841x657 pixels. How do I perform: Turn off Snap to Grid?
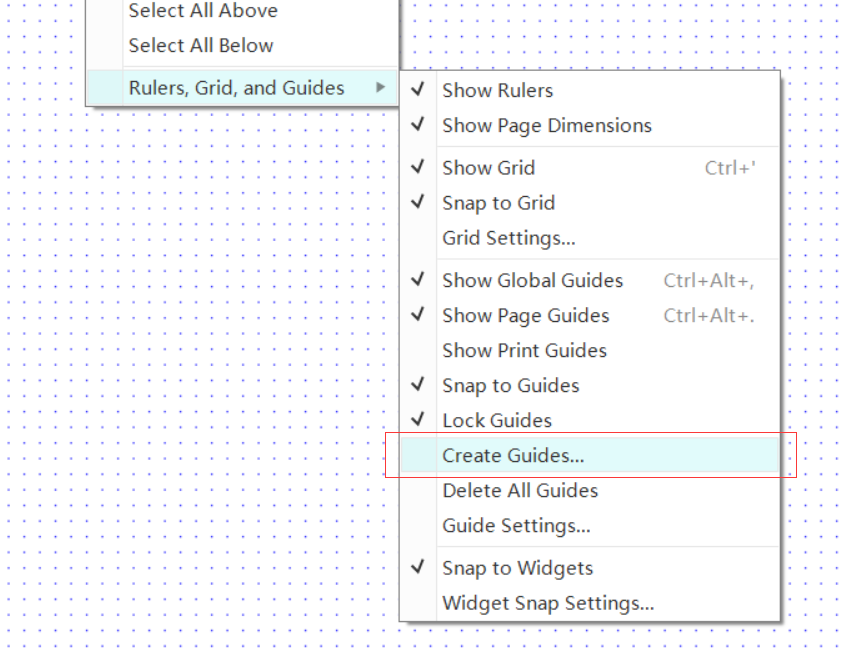pyautogui.click(x=498, y=203)
